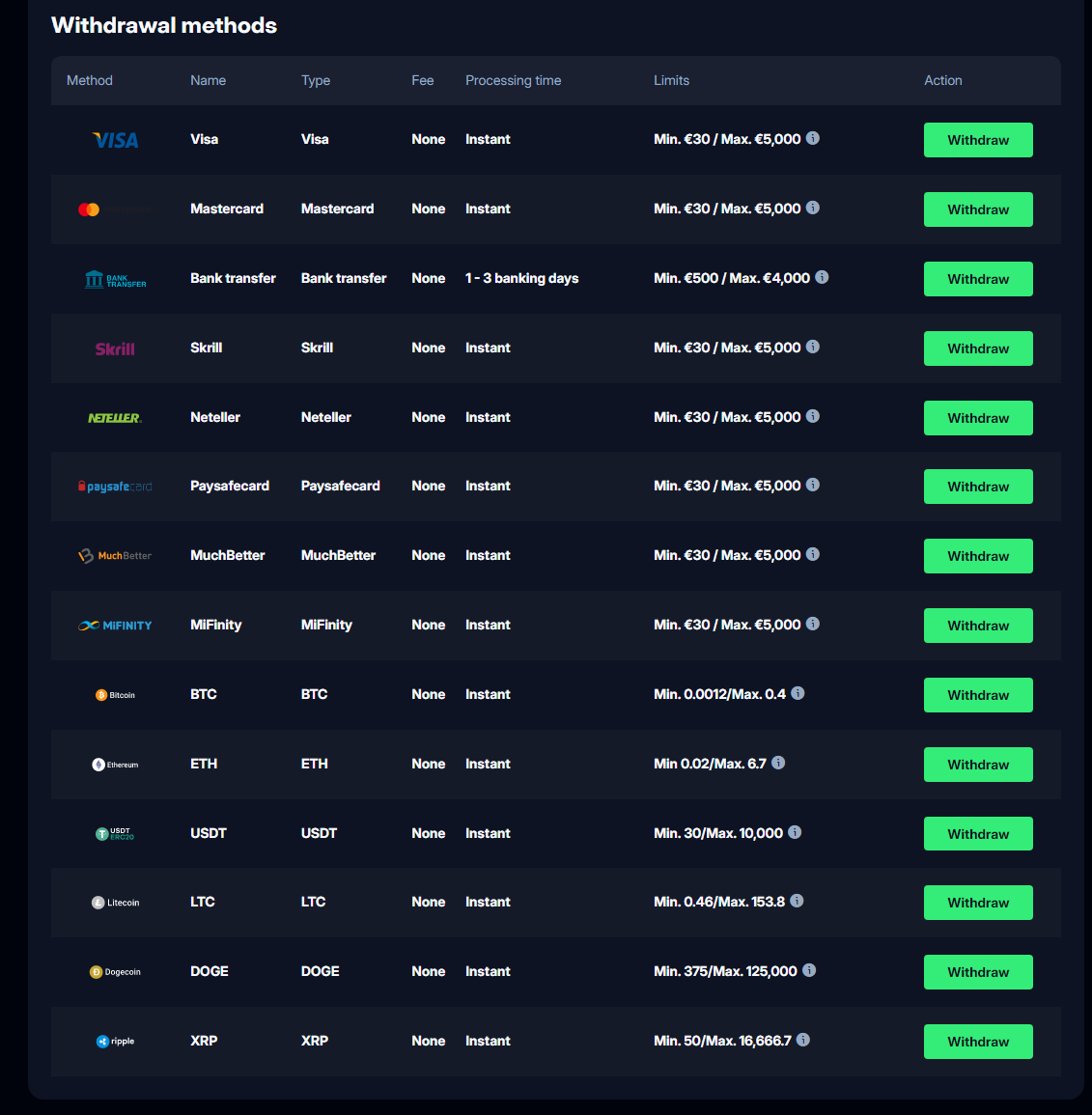Click the Bitcoin logo icon
1092x1115 pixels.
(x=115, y=695)
